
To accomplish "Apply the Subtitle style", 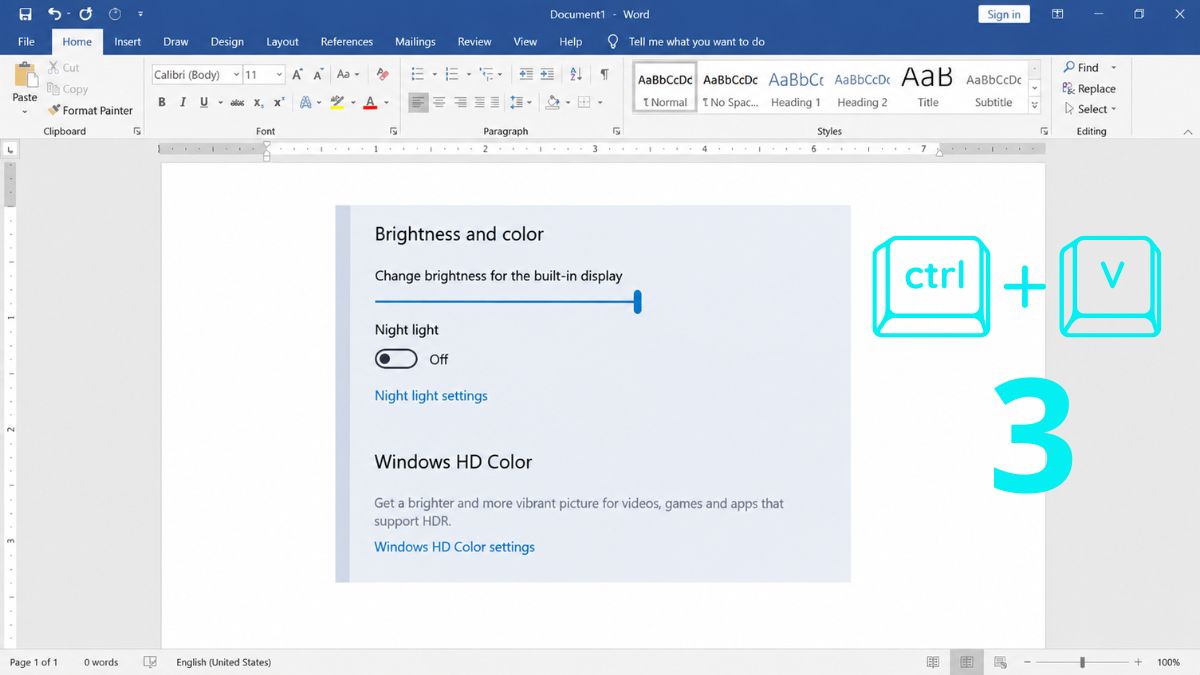I will [993, 90].
